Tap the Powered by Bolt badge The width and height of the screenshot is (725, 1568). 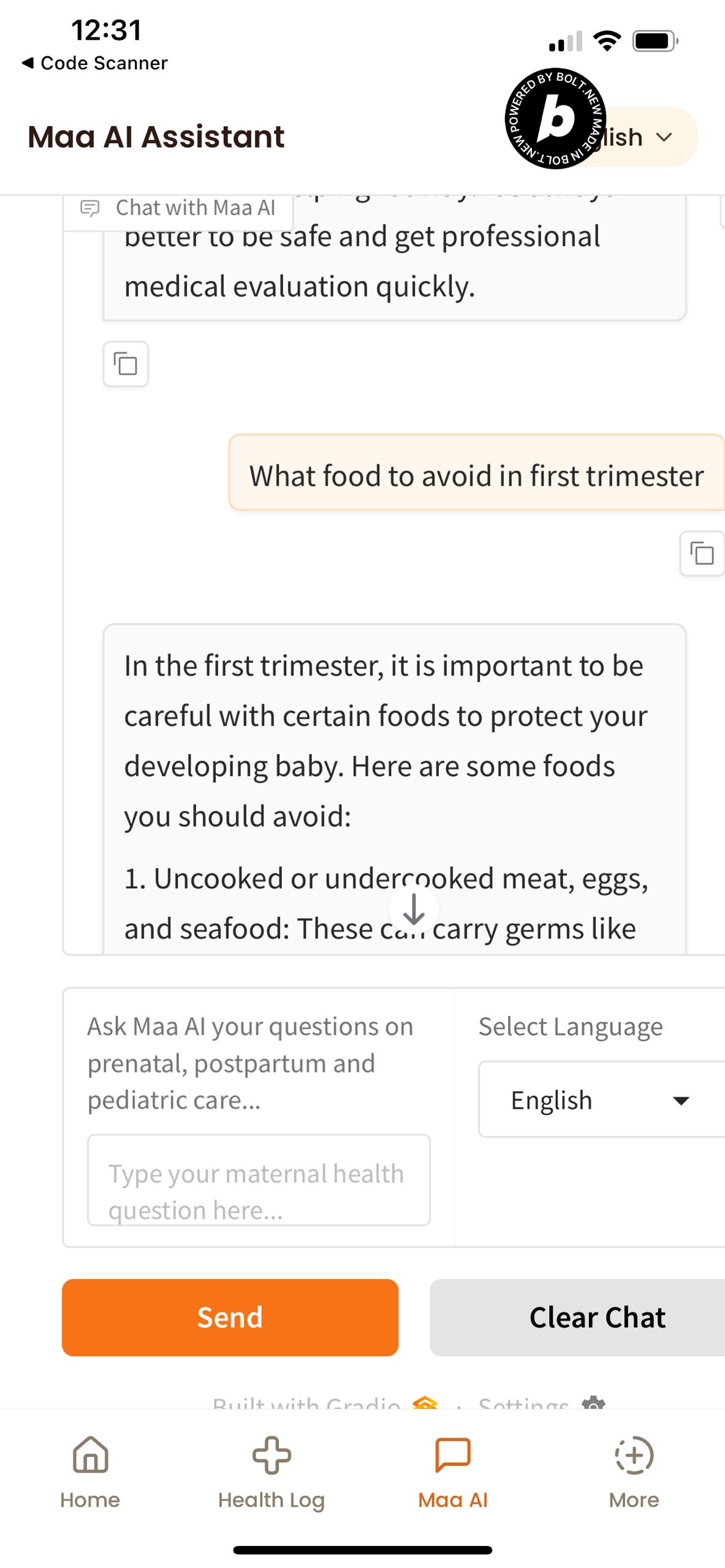555,118
